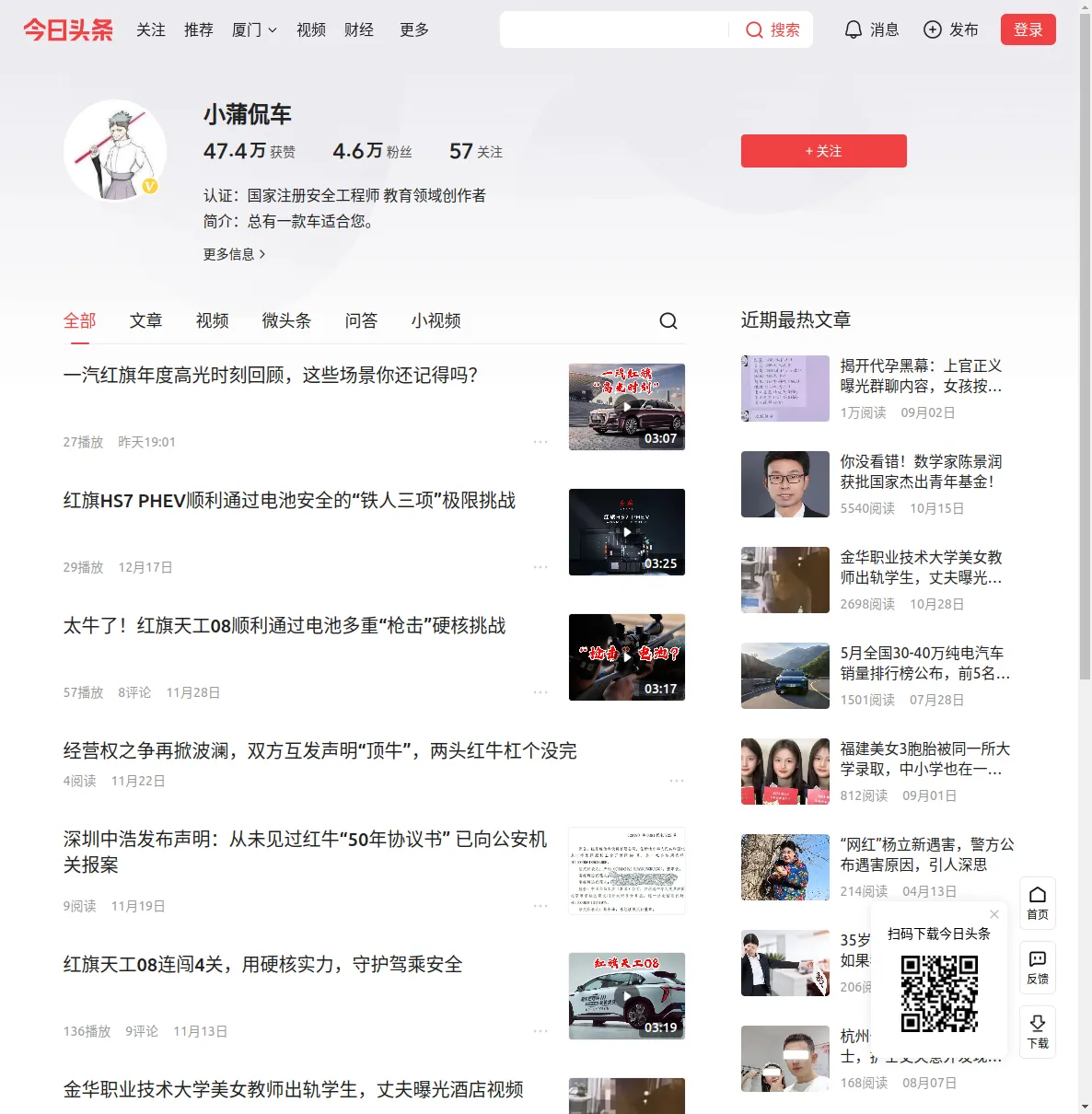The height and width of the screenshot is (1114, 1092).
Task: Play the 03:19 红旗天工08 video thumbnail
Action: [627, 996]
